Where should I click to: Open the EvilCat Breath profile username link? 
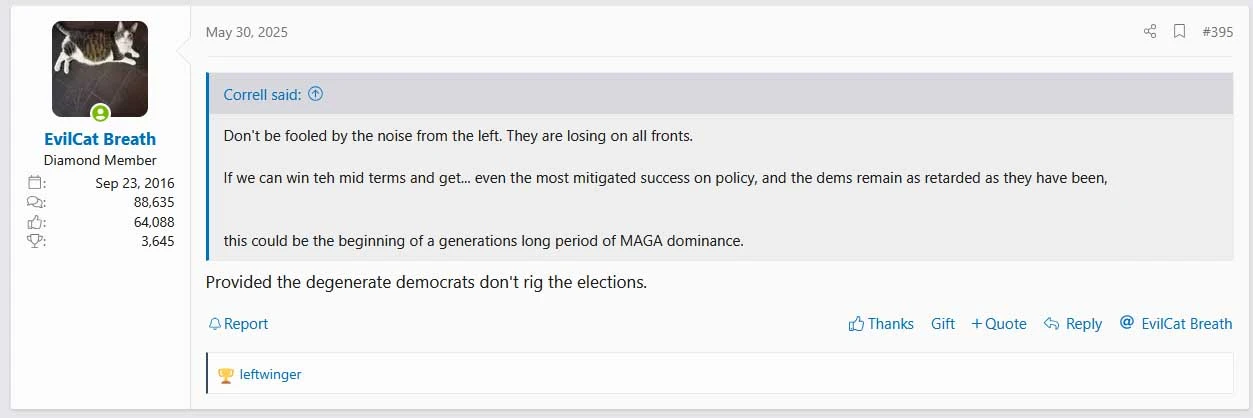pyautogui.click(x=100, y=139)
